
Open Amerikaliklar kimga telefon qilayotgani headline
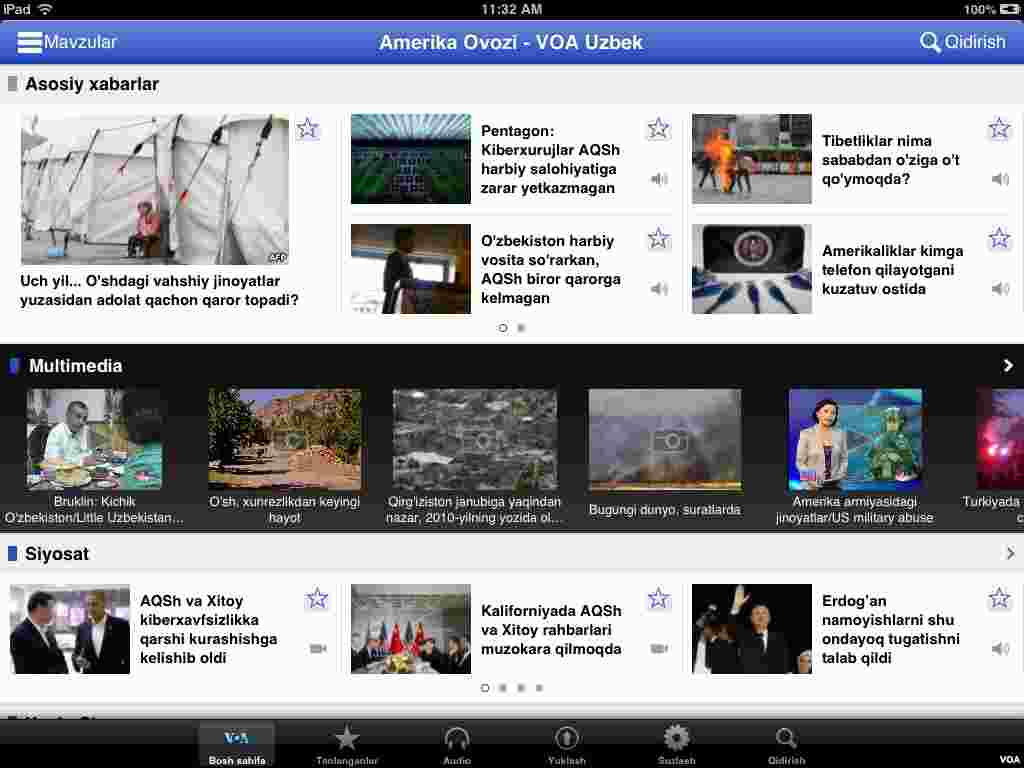(892, 270)
